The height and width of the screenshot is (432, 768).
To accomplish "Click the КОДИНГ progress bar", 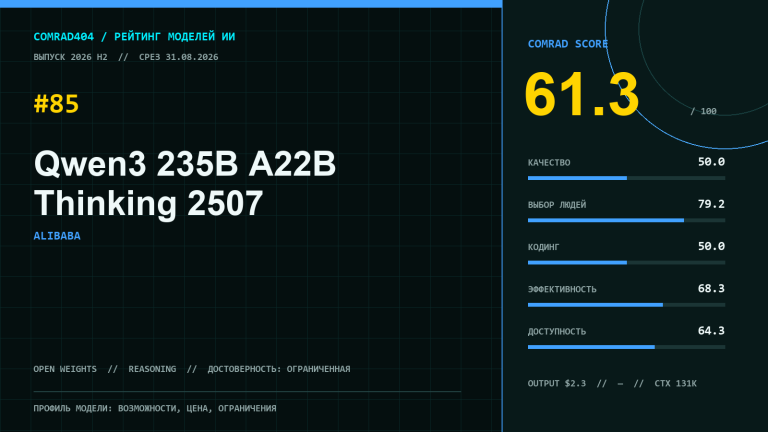I will coord(626,263).
